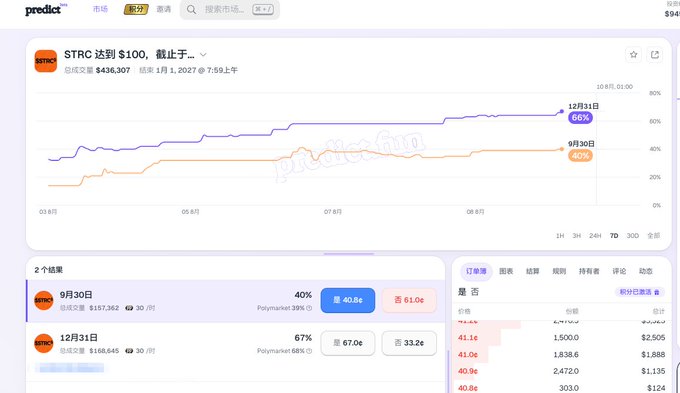Set chart range to 3H

click(x=576, y=236)
